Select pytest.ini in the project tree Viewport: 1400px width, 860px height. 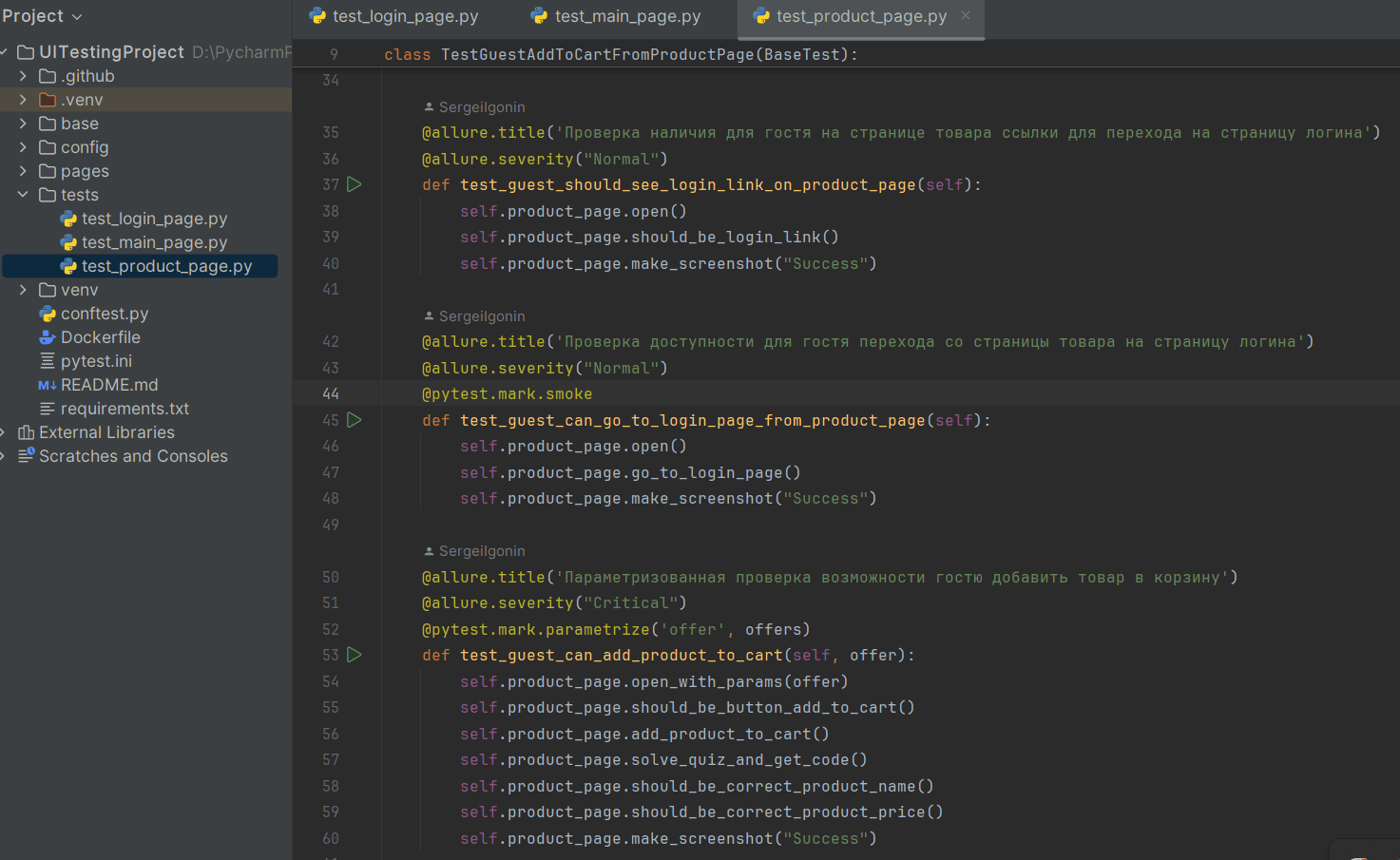[96, 361]
